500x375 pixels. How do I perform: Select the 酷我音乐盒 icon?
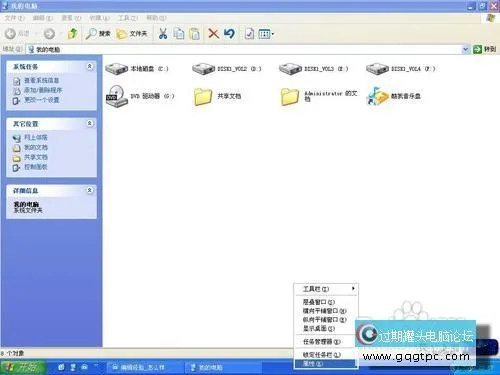394,96
